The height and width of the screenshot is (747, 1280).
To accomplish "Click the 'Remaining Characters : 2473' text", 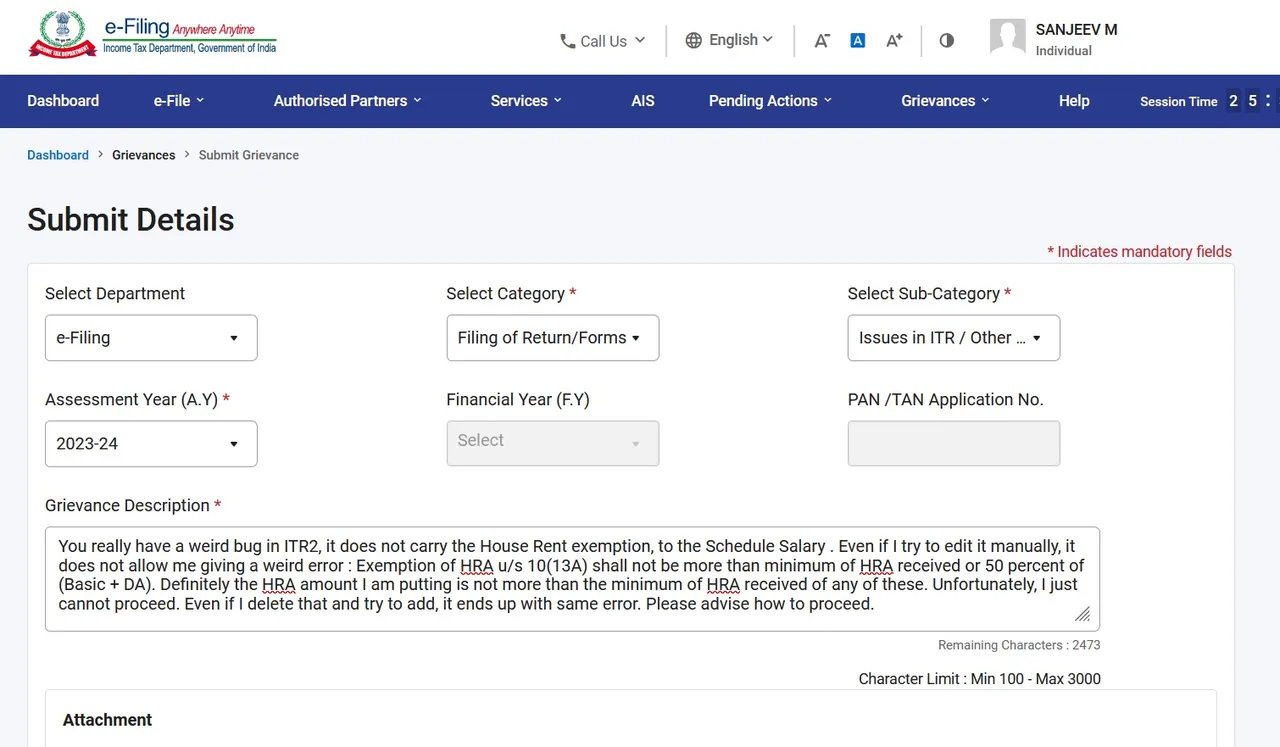I will click(x=1019, y=645).
